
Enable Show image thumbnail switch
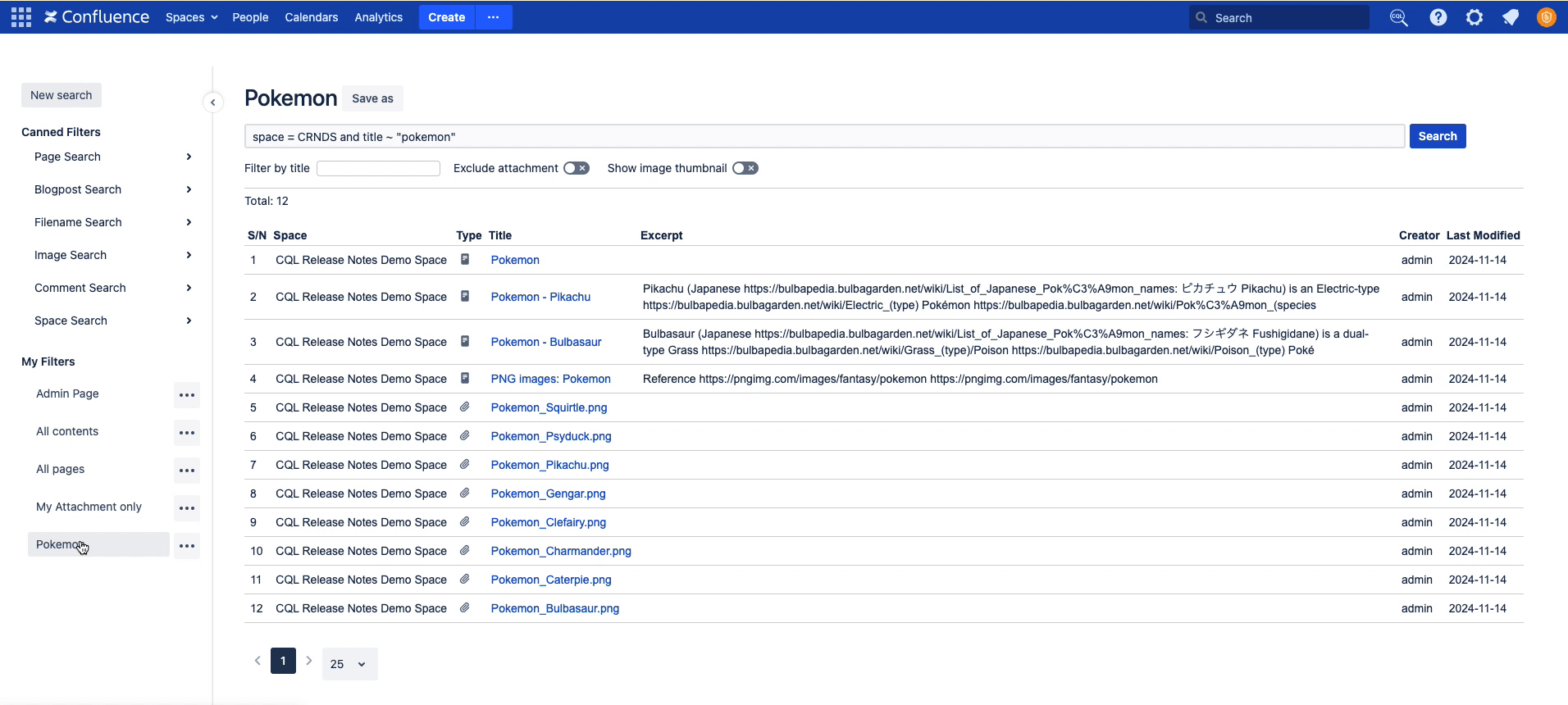(745, 168)
